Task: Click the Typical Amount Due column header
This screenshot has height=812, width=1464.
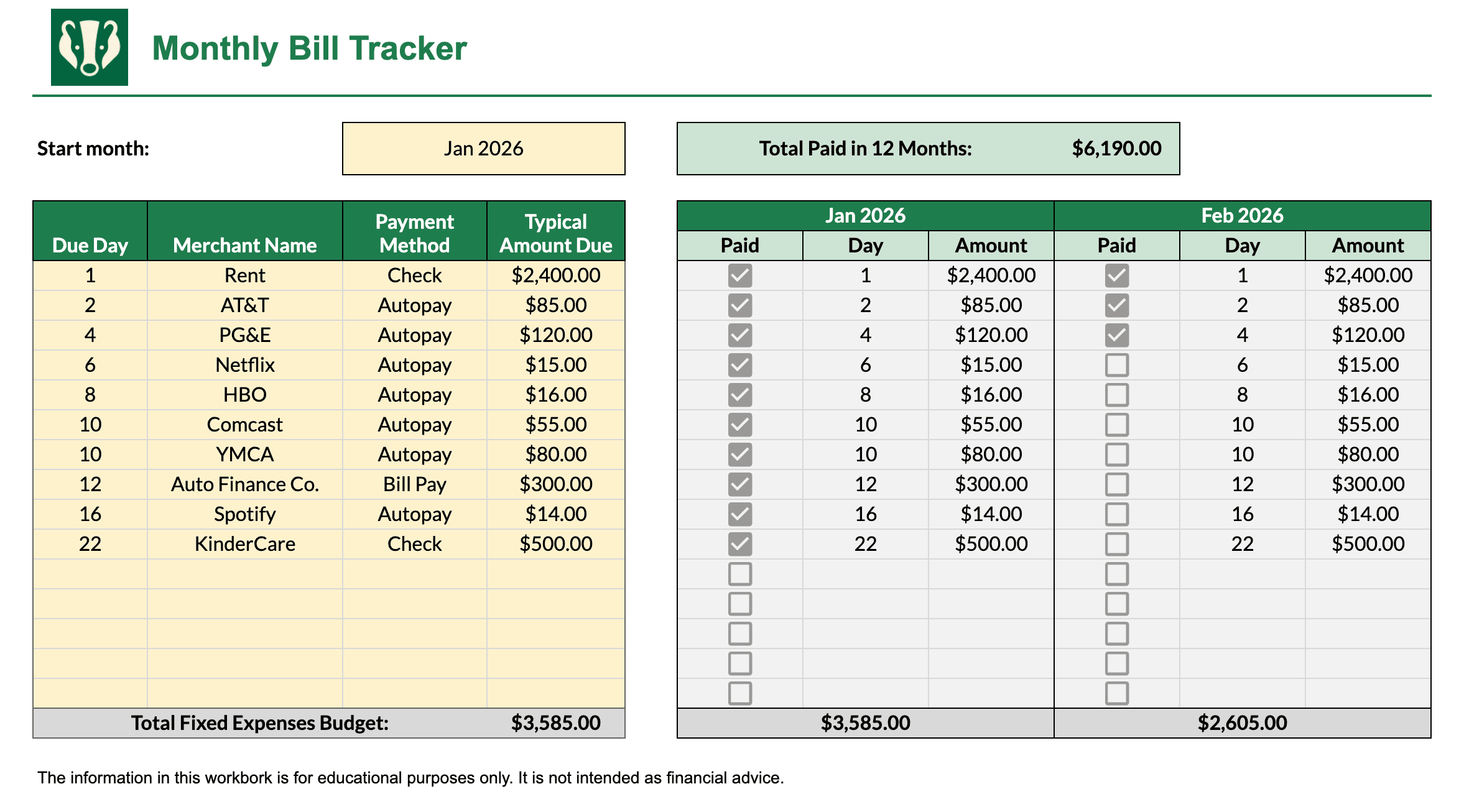Action: pos(555,231)
